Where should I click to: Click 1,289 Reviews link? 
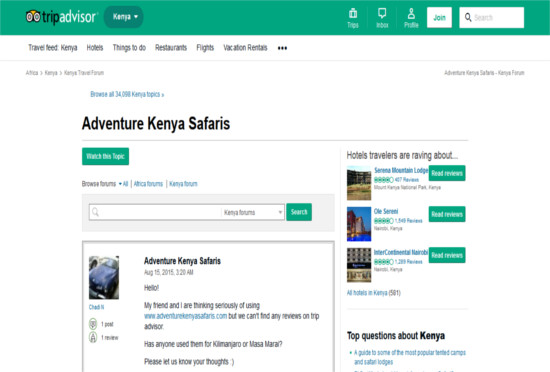click(409, 262)
